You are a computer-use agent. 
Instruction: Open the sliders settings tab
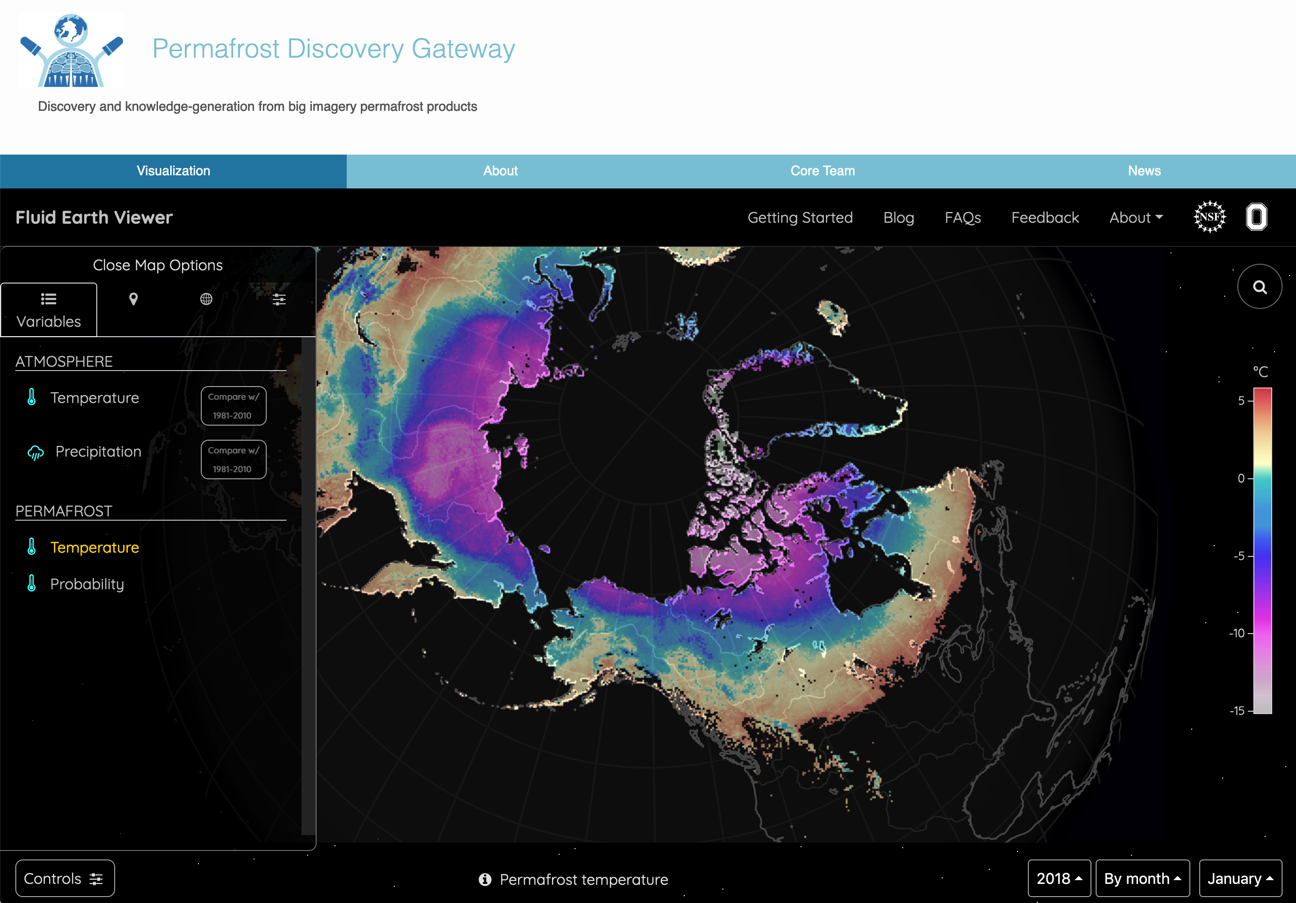pyautogui.click(x=279, y=299)
